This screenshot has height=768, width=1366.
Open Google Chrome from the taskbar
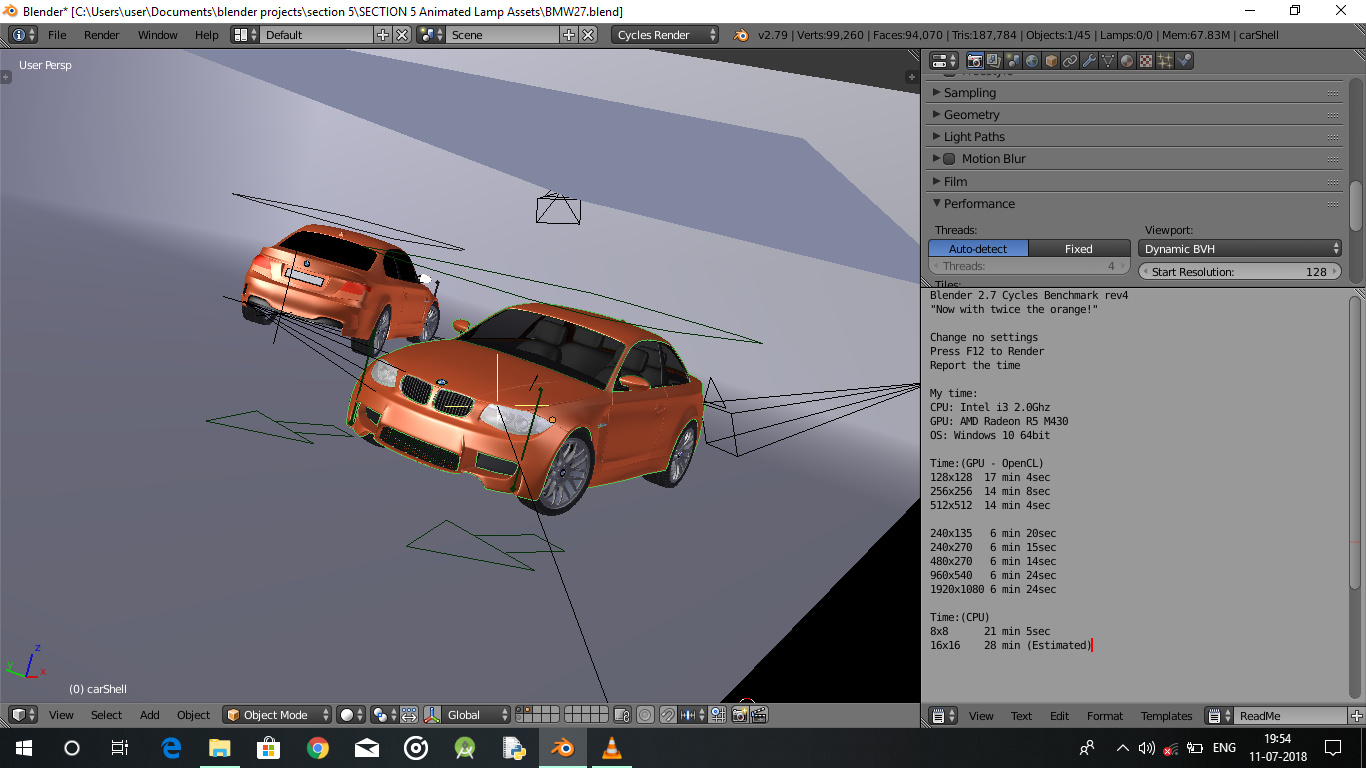tap(318, 747)
